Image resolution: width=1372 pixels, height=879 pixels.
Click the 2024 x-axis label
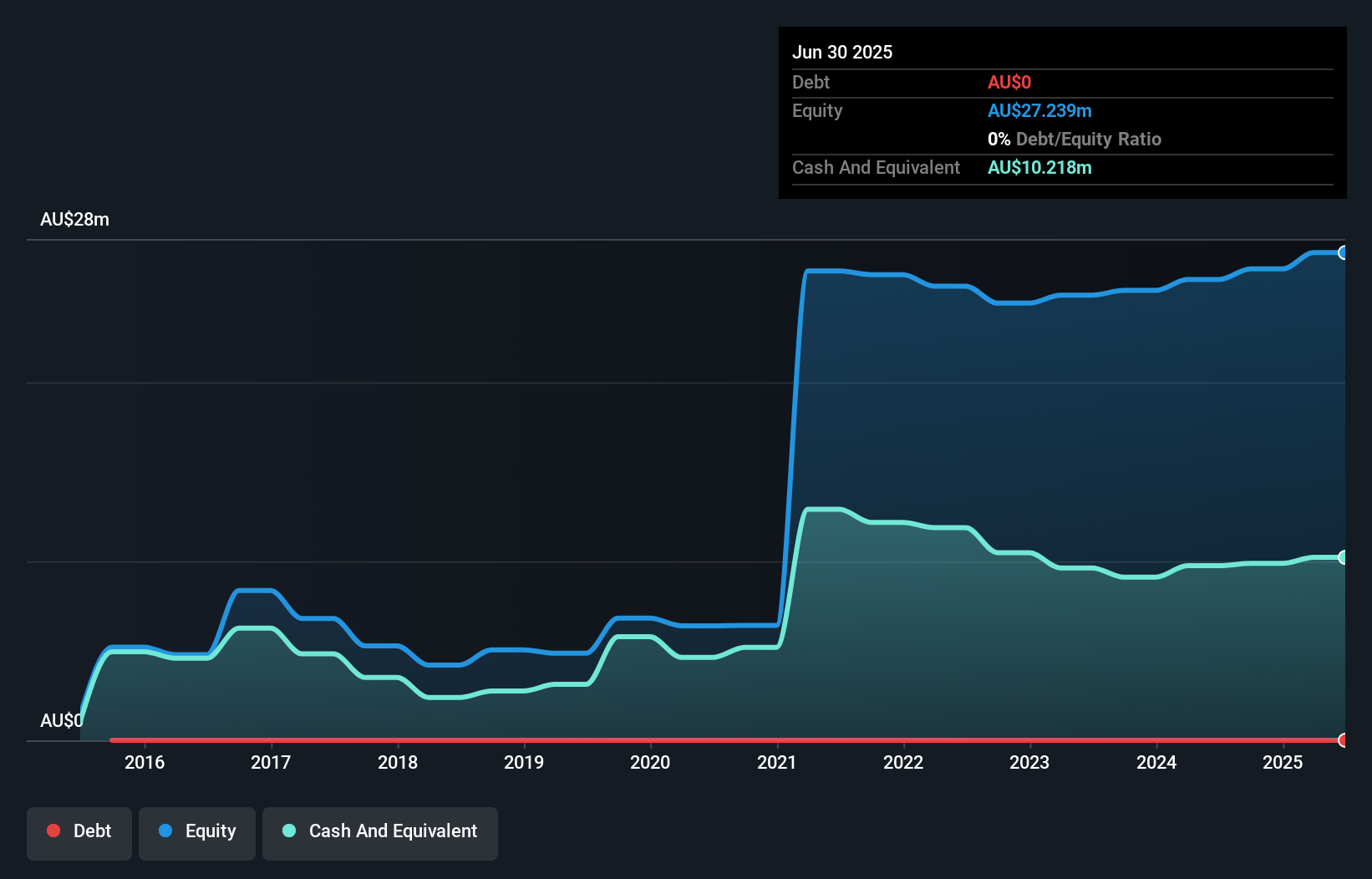tap(1156, 762)
